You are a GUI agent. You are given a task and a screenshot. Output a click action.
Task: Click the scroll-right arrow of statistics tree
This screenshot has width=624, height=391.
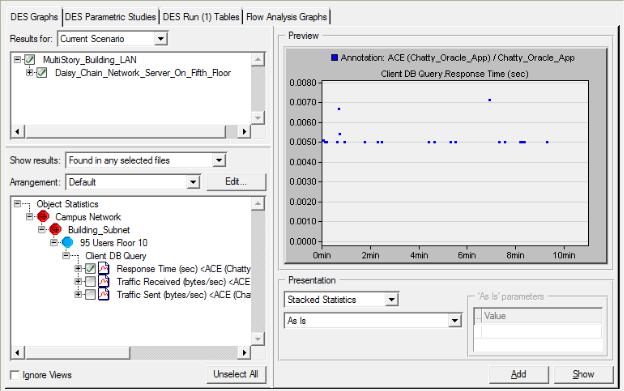tap(244, 352)
